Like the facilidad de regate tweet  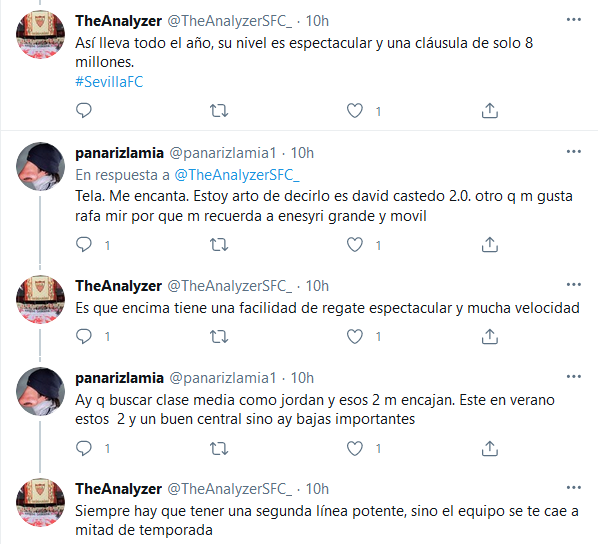(x=355, y=336)
